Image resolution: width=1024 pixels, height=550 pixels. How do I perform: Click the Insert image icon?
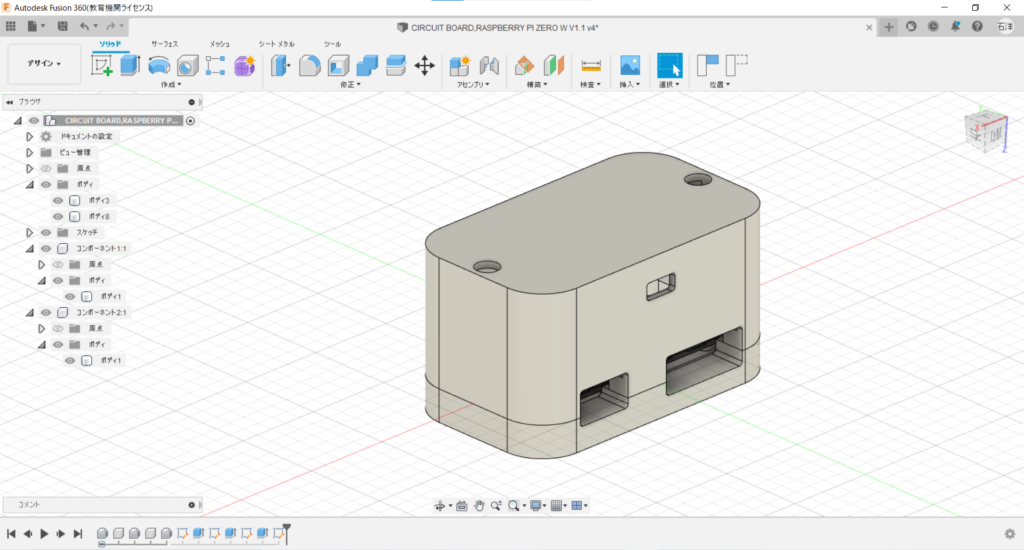[630, 65]
